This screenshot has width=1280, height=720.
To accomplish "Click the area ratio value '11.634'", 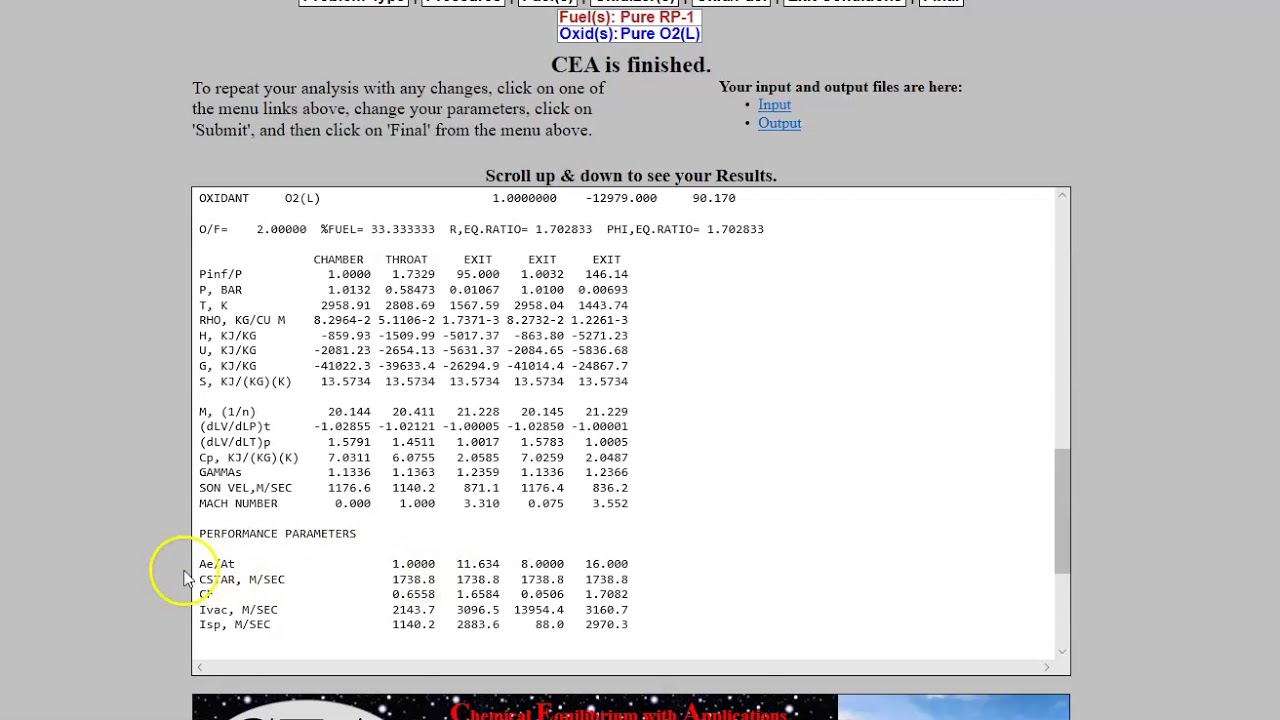I will [478, 564].
